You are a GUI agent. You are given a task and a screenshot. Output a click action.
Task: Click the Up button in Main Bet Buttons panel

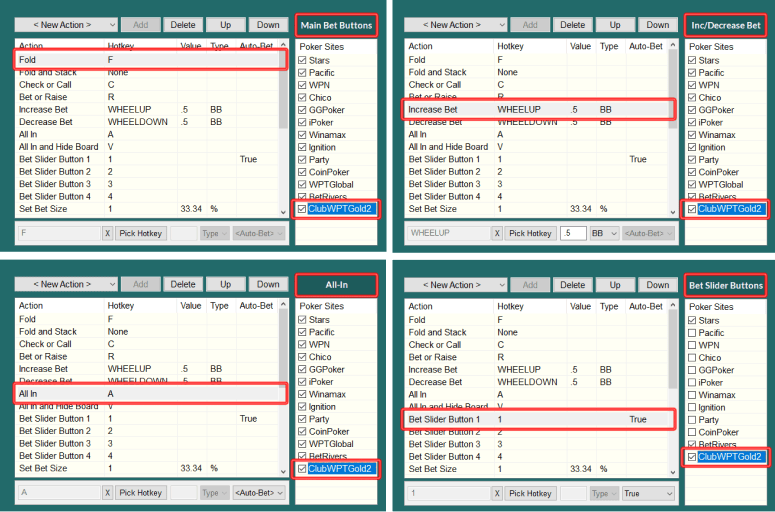point(225,25)
